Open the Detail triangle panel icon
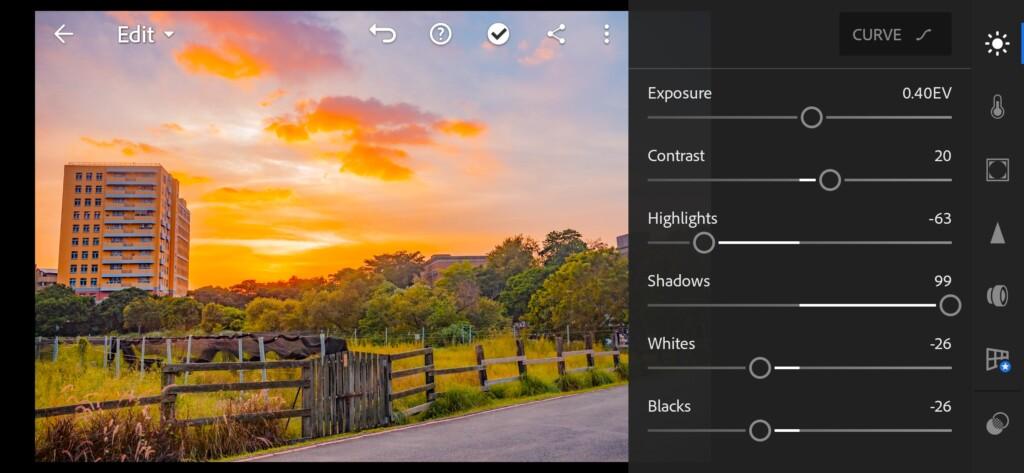 (997, 233)
